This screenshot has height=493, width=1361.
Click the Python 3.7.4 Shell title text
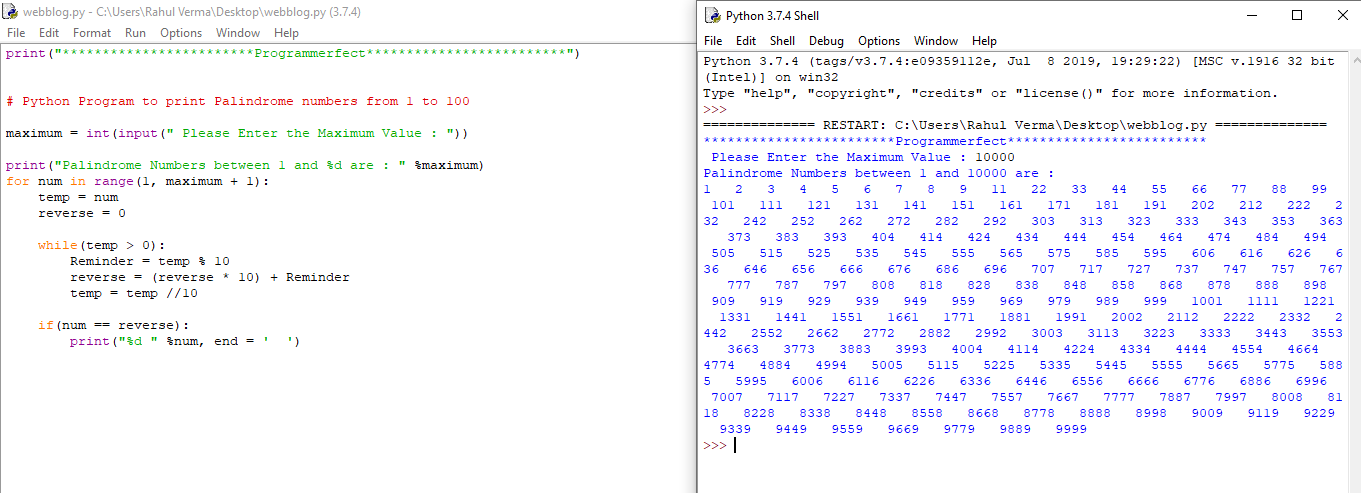[773, 15]
